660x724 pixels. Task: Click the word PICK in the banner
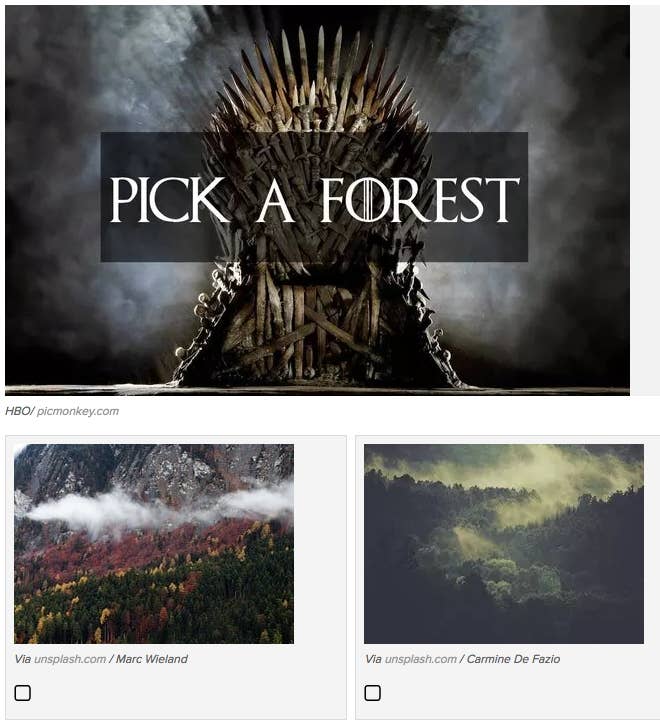(169, 199)
